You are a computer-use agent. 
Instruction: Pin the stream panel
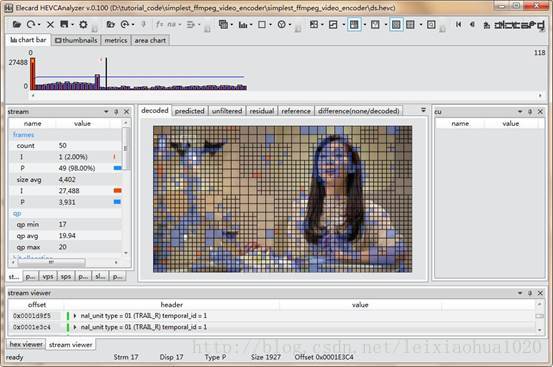[x=116, y=112]
